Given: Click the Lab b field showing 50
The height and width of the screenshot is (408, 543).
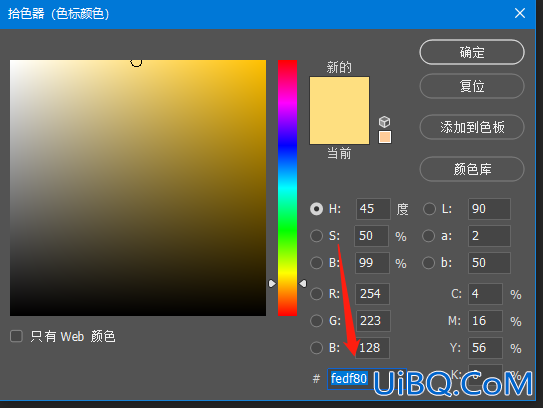Looking at the screenshot, I should click(x=489, y=263).
